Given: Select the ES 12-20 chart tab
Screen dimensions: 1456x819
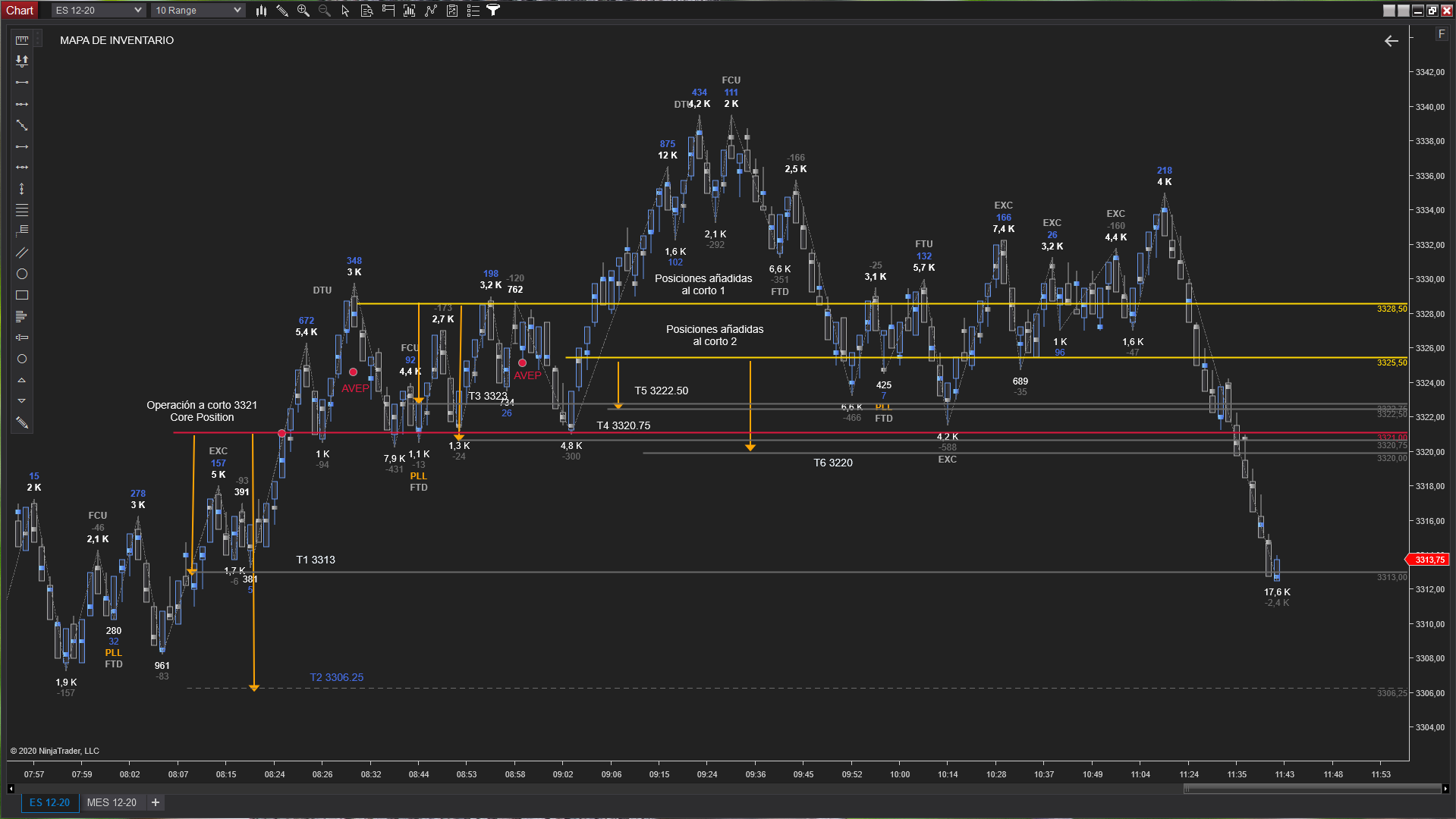Looking at the screenshot, I should 49,802.
